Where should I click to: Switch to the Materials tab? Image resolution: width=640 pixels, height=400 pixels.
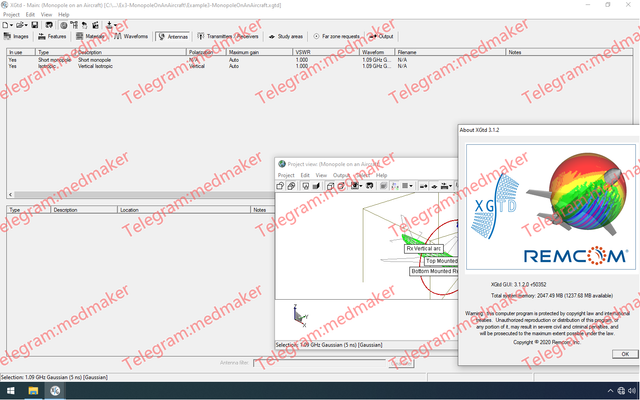(90, 36)
